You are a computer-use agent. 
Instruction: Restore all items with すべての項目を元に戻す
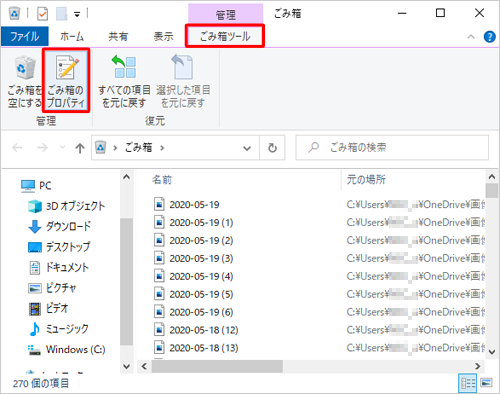124,82
